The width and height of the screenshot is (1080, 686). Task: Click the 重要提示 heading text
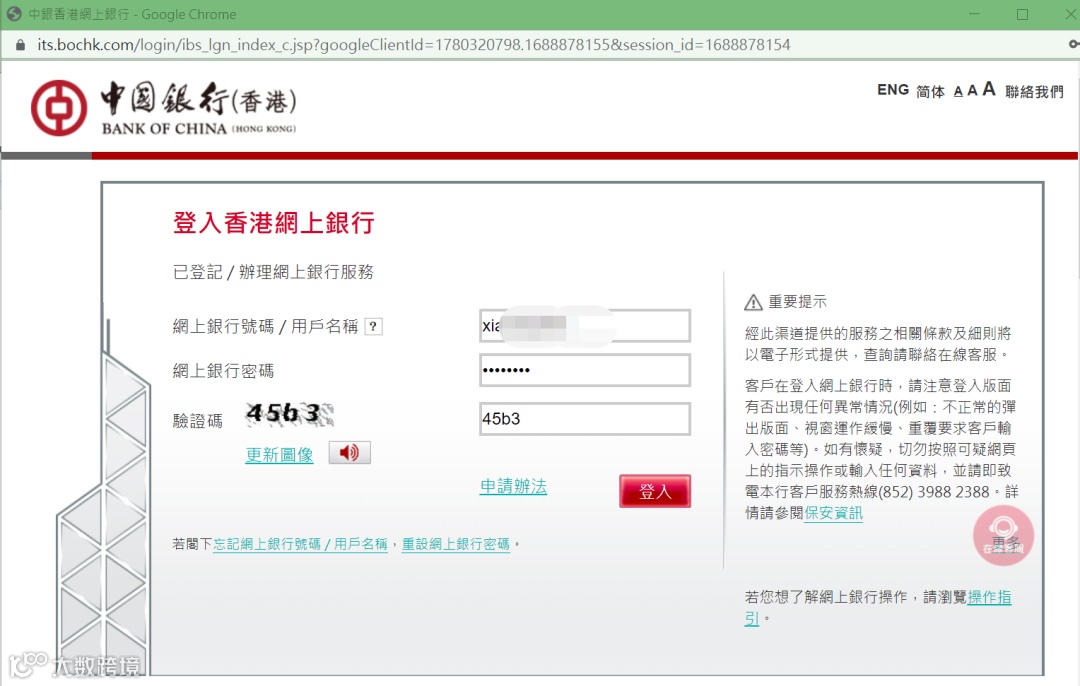coord(797,302)
